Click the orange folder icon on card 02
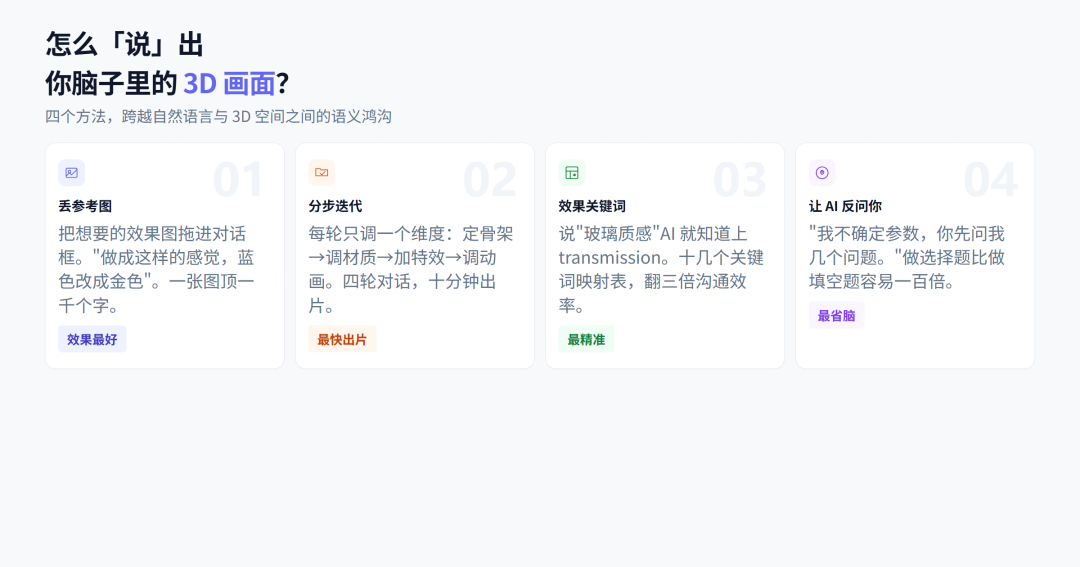The height and width of the screenshot is (567, 1080). pyautogui.click(x=322, y=173)
